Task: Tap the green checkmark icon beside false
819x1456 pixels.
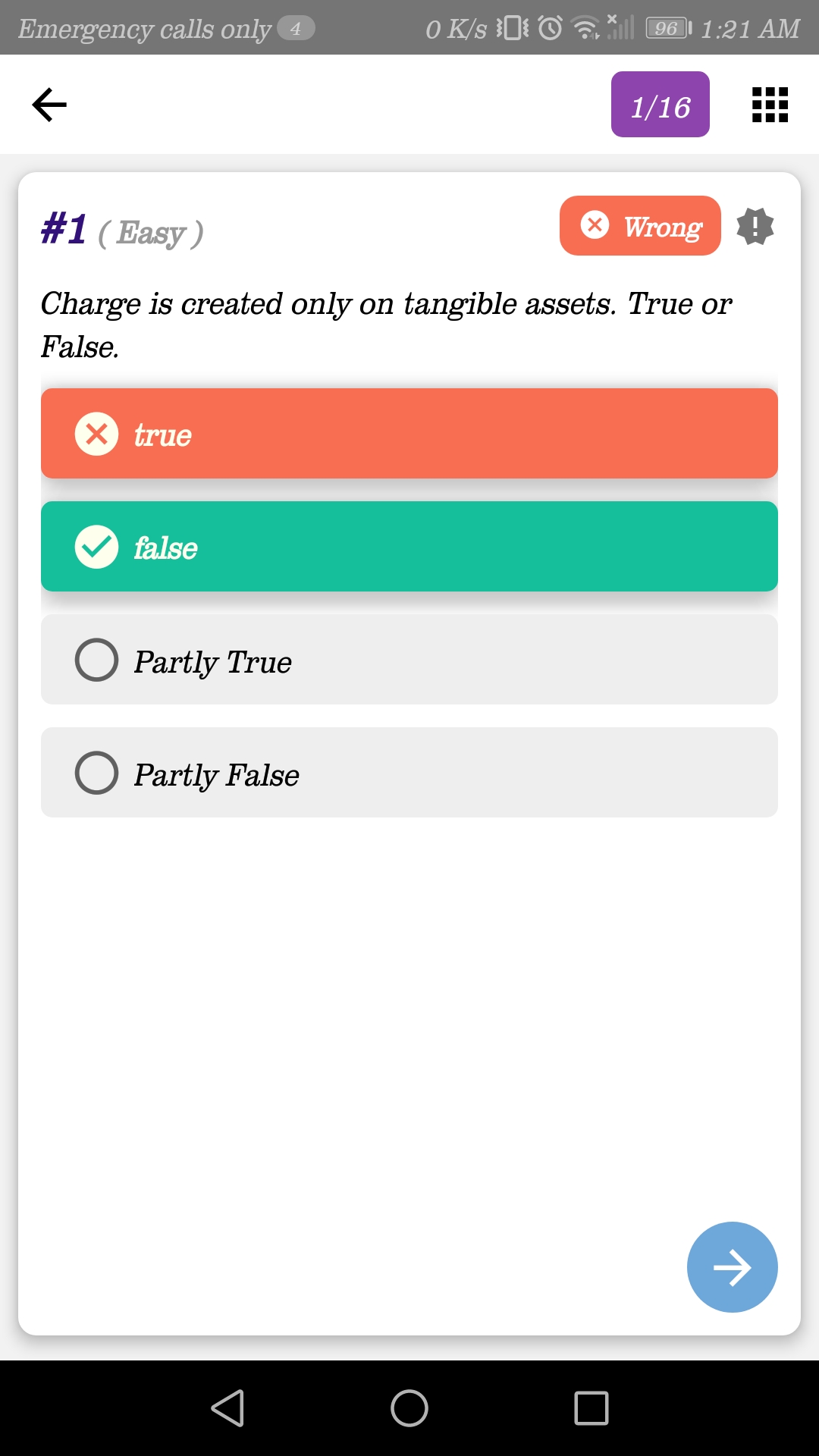Action: pos(96,547)
